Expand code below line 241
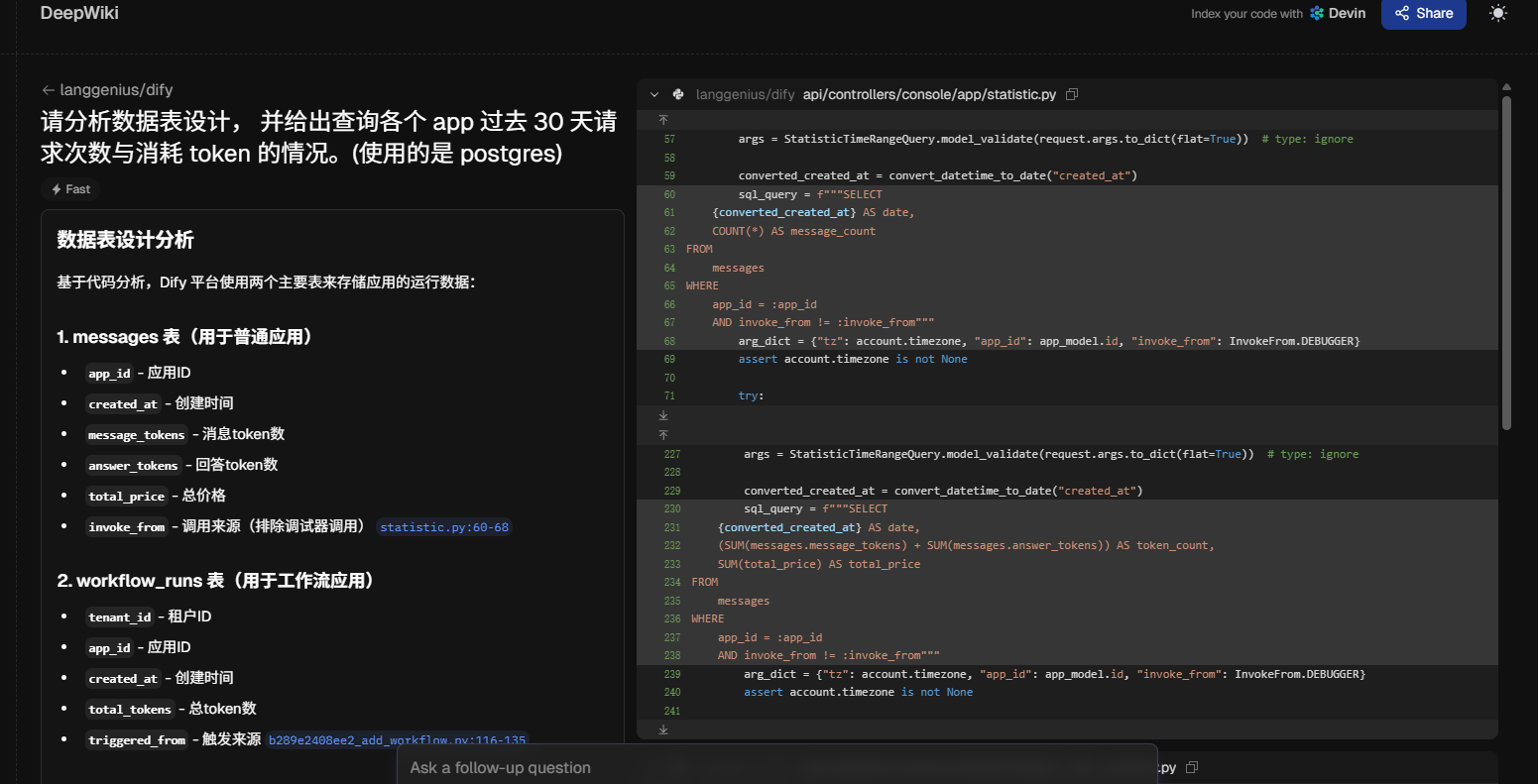The height and width of the screenshot is (784, 1538). [663, 730]
